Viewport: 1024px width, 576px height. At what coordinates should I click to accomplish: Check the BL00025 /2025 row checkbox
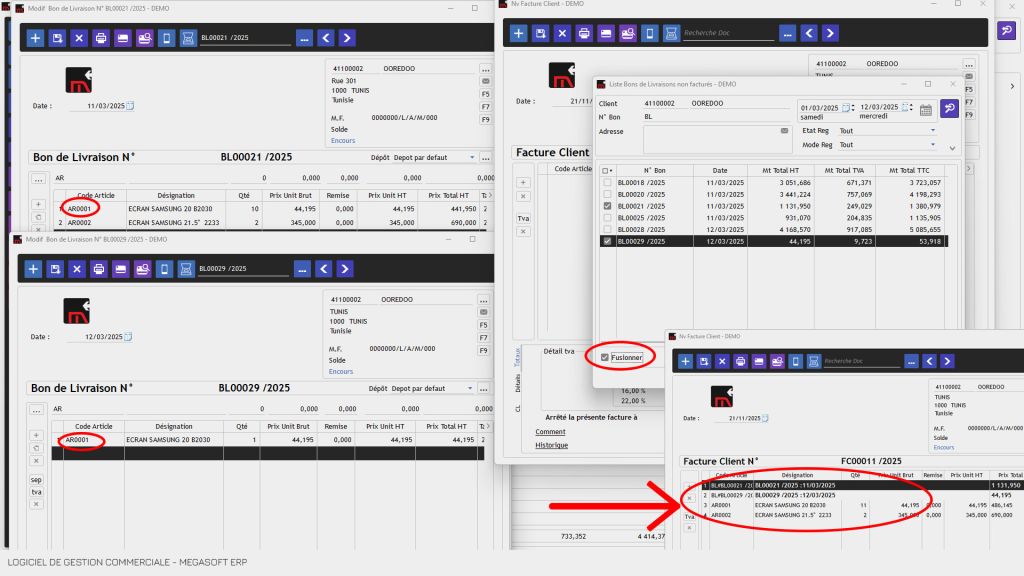tap(608, 218)
